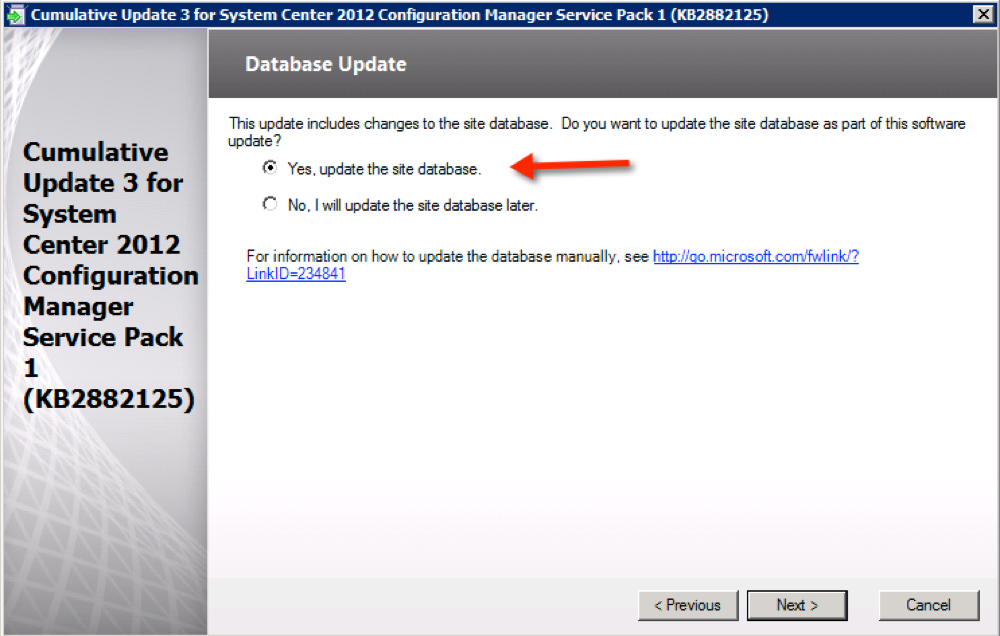Choose 'No, I will update the site database later'

270,204
